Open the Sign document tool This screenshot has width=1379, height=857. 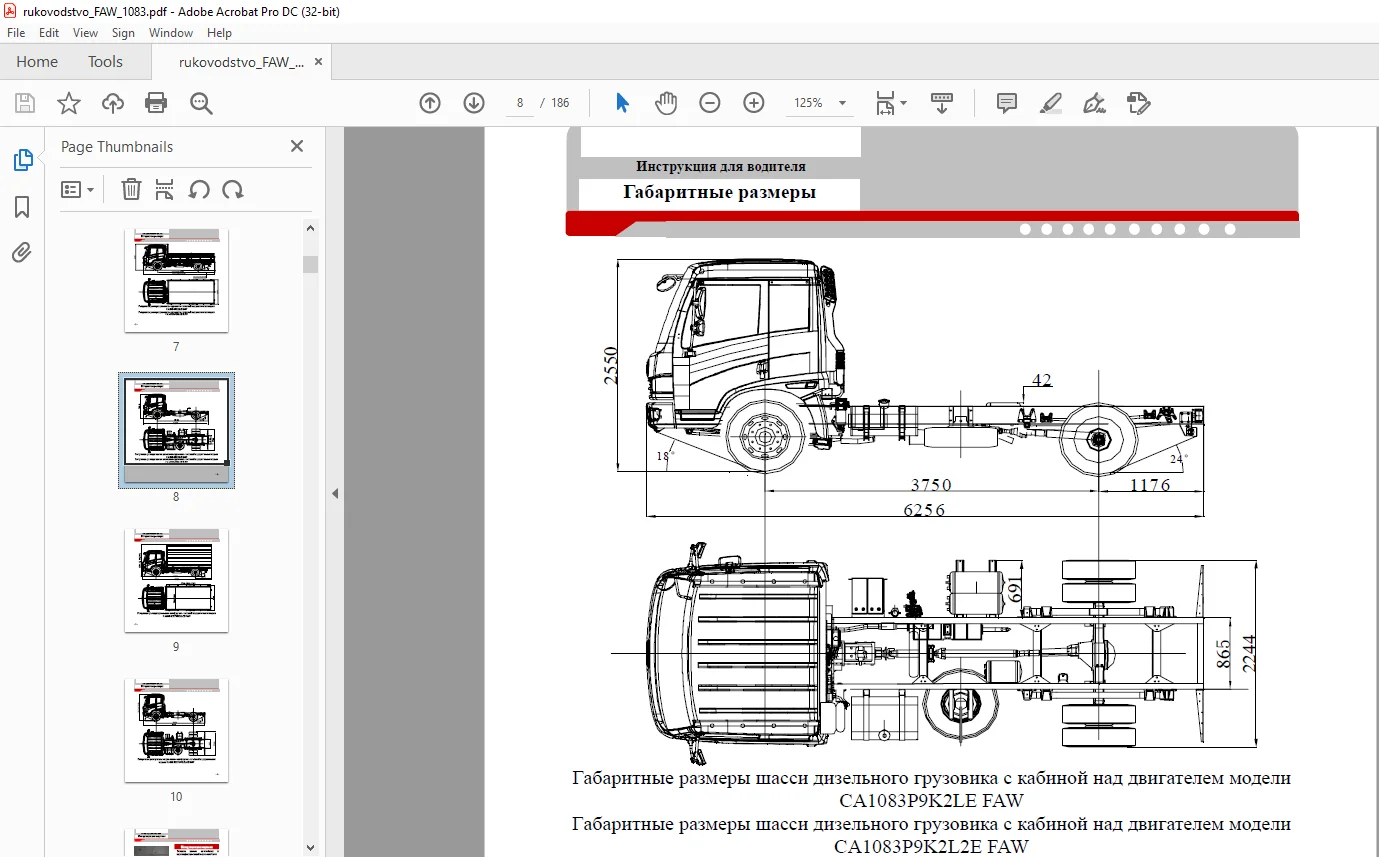coord(1094,103)
